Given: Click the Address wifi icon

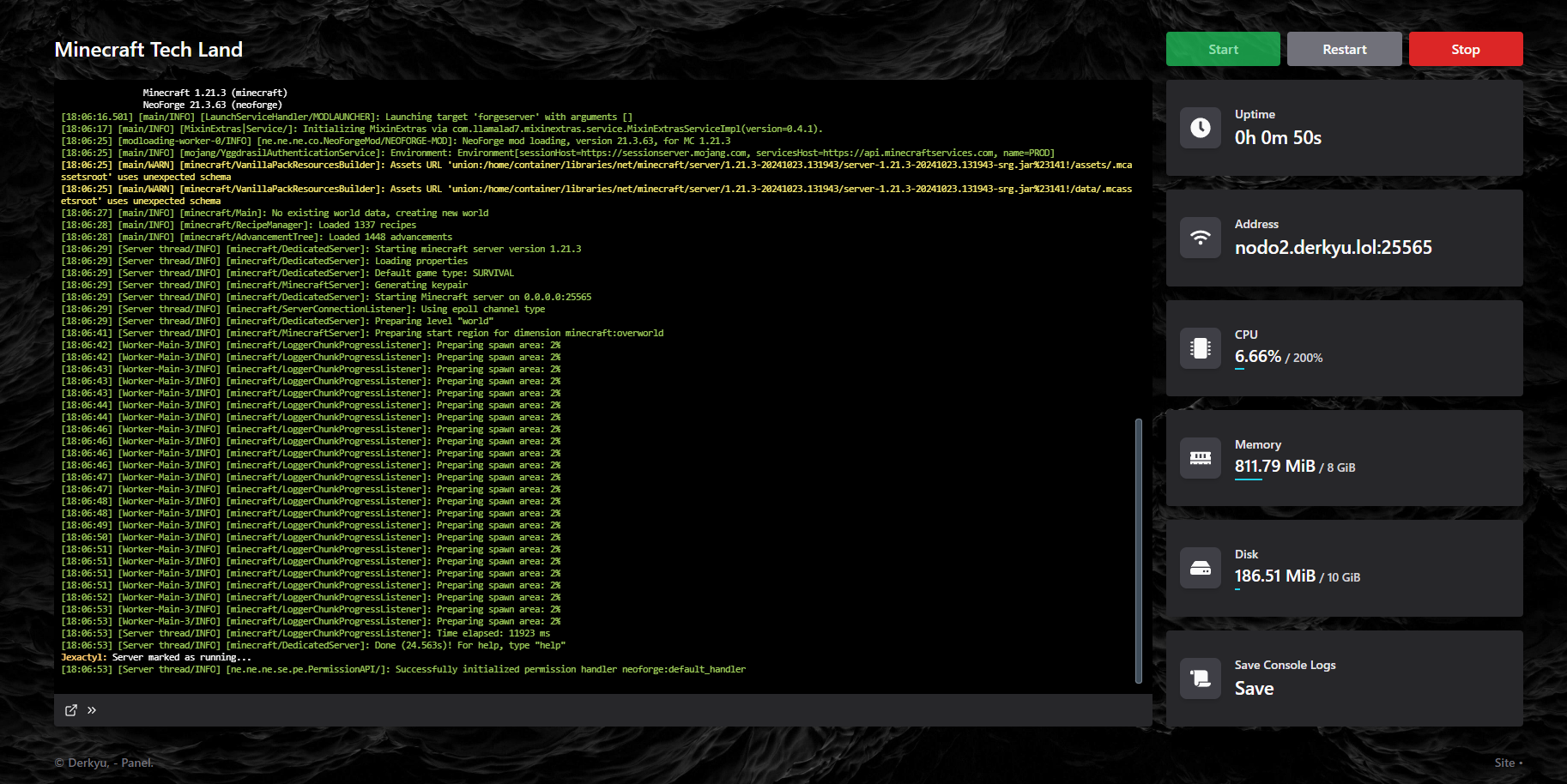Looking at the screenshot, I should tap(1201, 238).
